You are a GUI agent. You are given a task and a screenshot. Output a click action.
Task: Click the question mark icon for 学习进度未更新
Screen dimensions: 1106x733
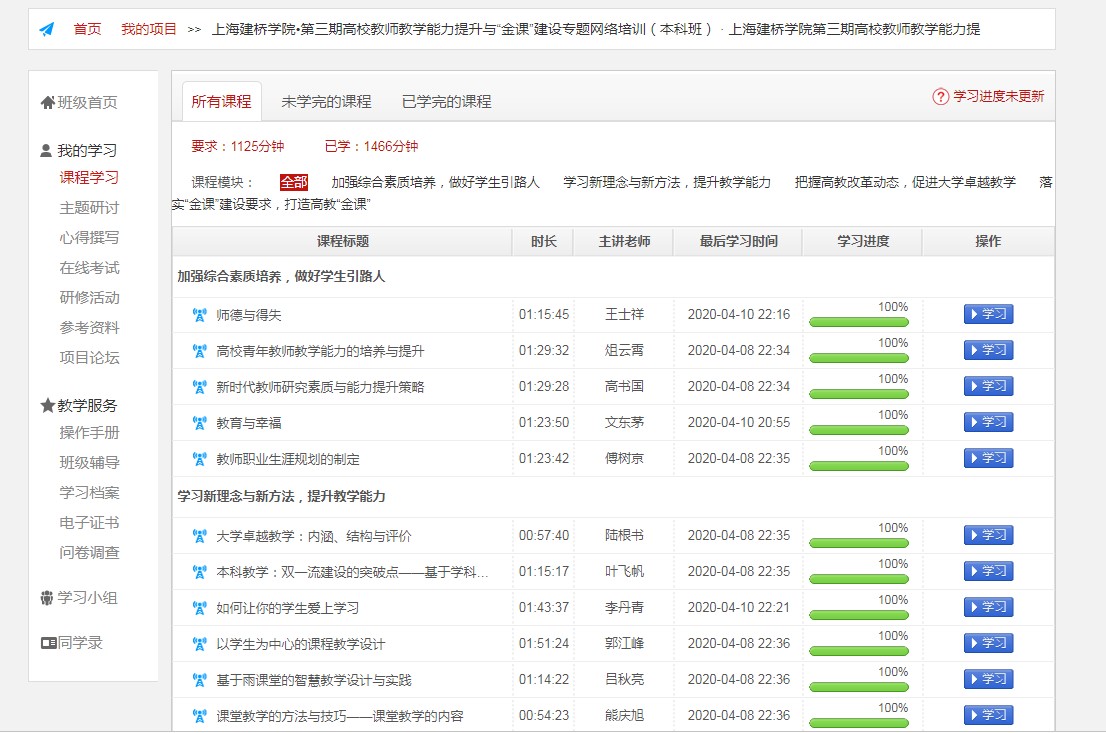click(x=940, y=97)
